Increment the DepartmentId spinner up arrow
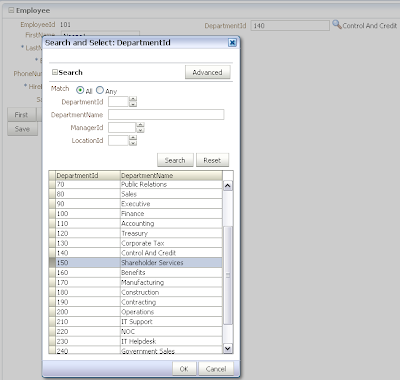 pyautogui.click(x=133, y=99)
